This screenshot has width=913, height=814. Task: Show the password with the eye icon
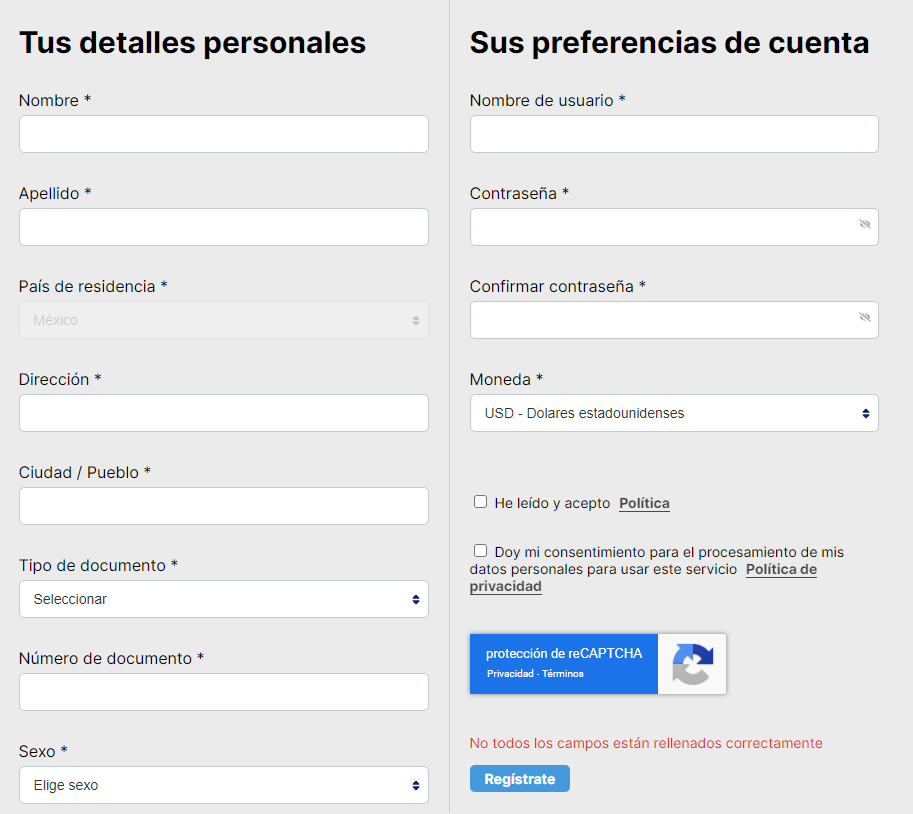tap(864, 227)
